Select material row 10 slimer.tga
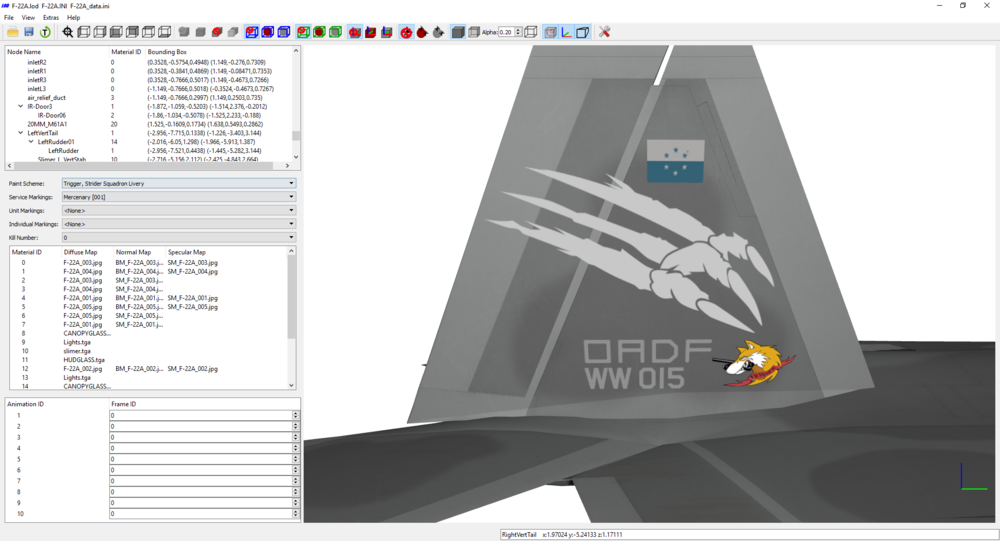 tap(148, 351)
